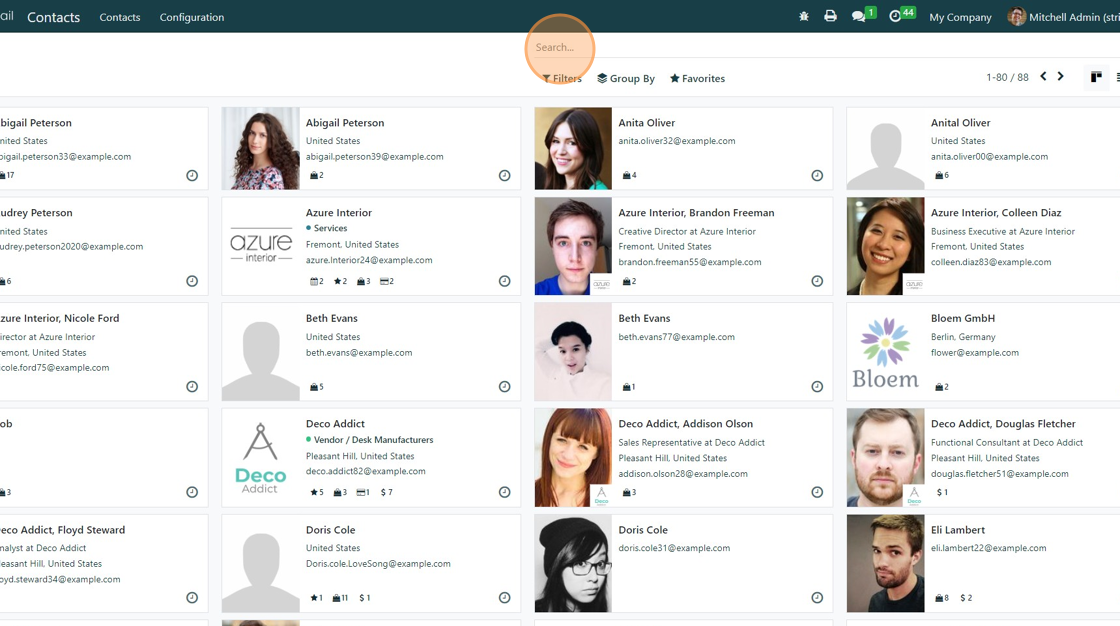This screenshot has width=1120, height=626.
Task: Click the 1-80 / 88 pager text
Action: [x=1007, y=77]
